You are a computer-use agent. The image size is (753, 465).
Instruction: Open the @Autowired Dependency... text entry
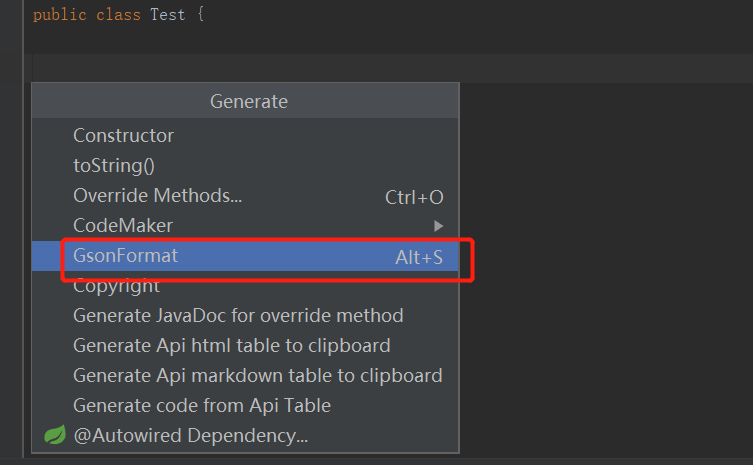click(x=190, y=435)
